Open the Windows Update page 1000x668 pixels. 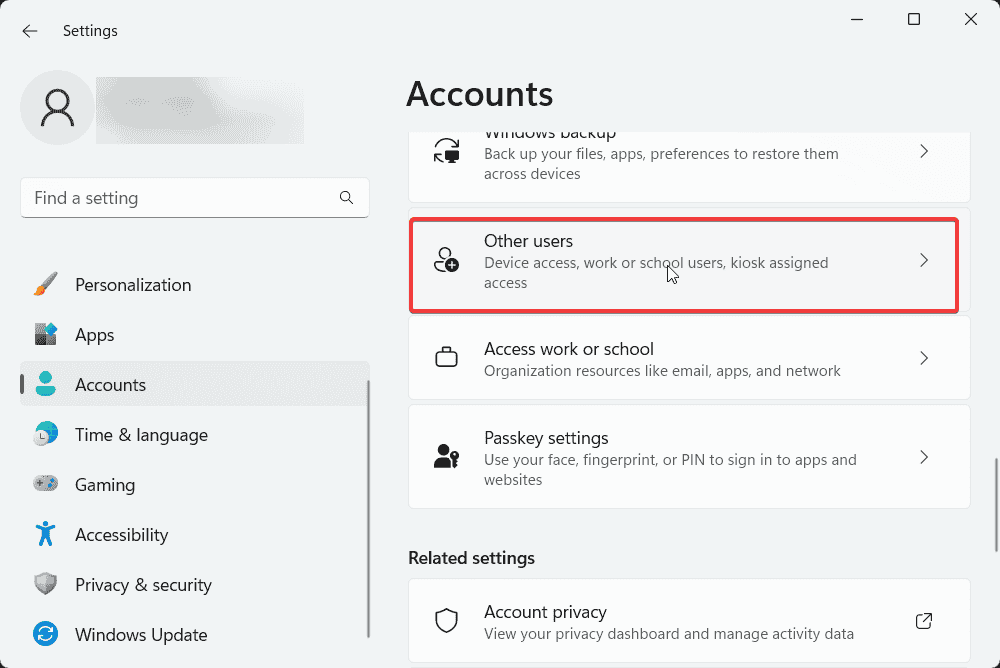coord(195,634)
